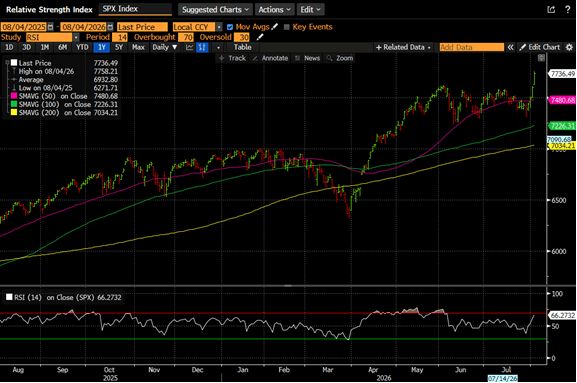Screen dimensions: 577x383
Task: Expand the Study RSI dropdown
Action: pos(76,38)
